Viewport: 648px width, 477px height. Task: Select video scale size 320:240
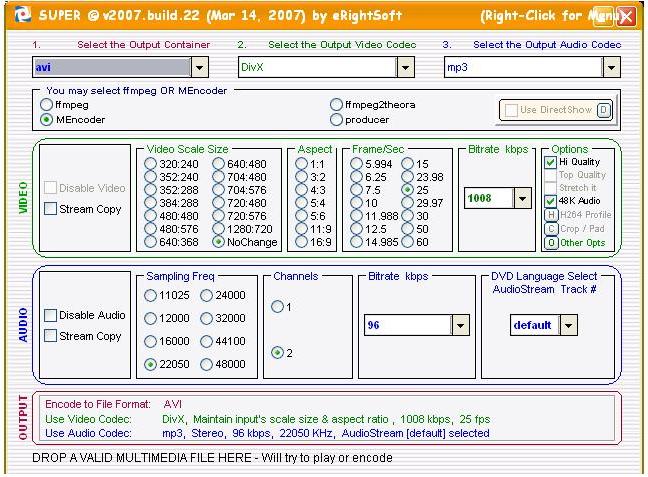point(150,164)
